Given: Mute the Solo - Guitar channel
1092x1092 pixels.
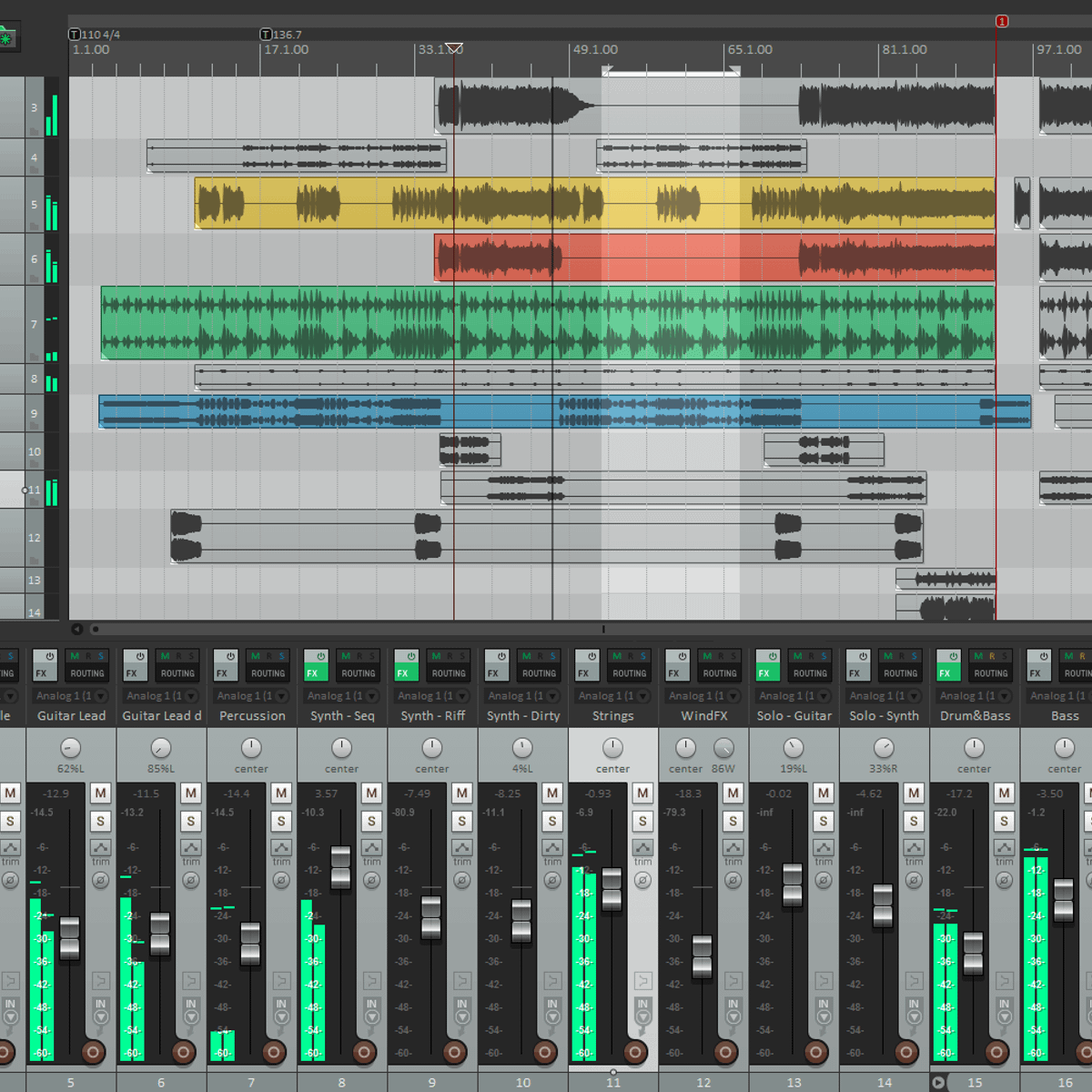Looking at the screenshot, I should pos(824,793).
